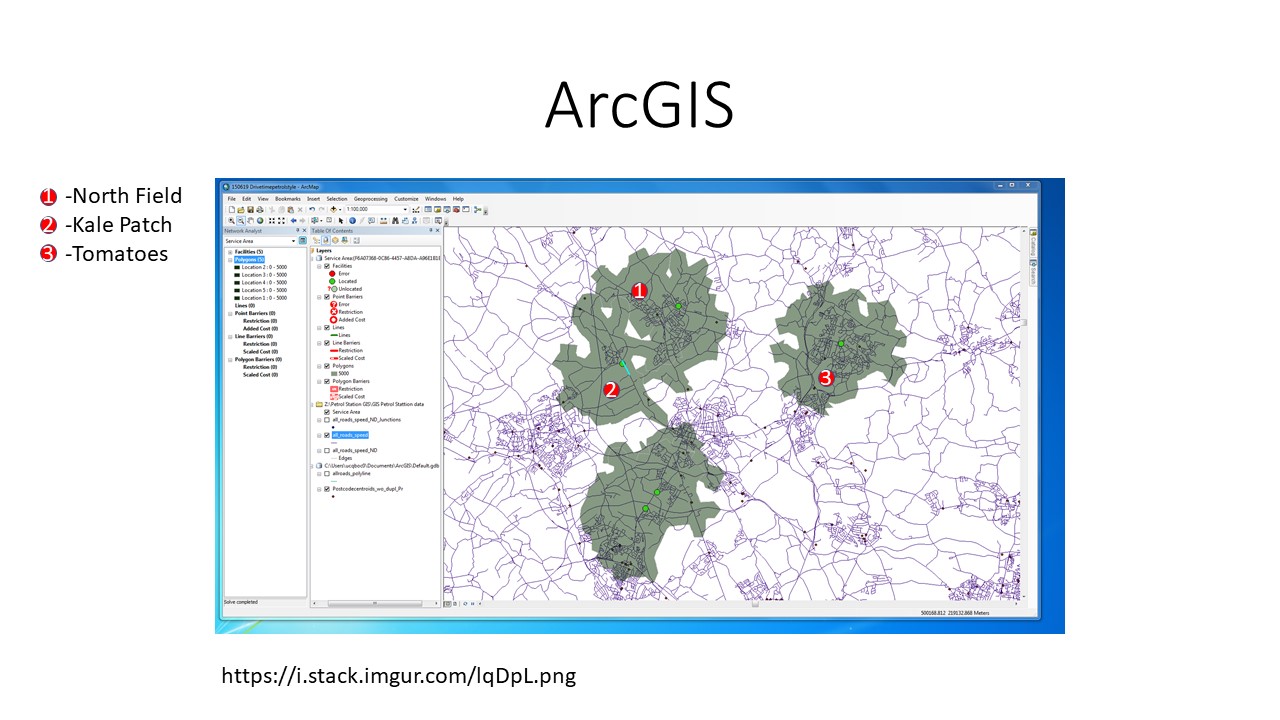1280x720 pixels.
Task: Click the Save icon in ArcMap toolbar
Action: 250,209
